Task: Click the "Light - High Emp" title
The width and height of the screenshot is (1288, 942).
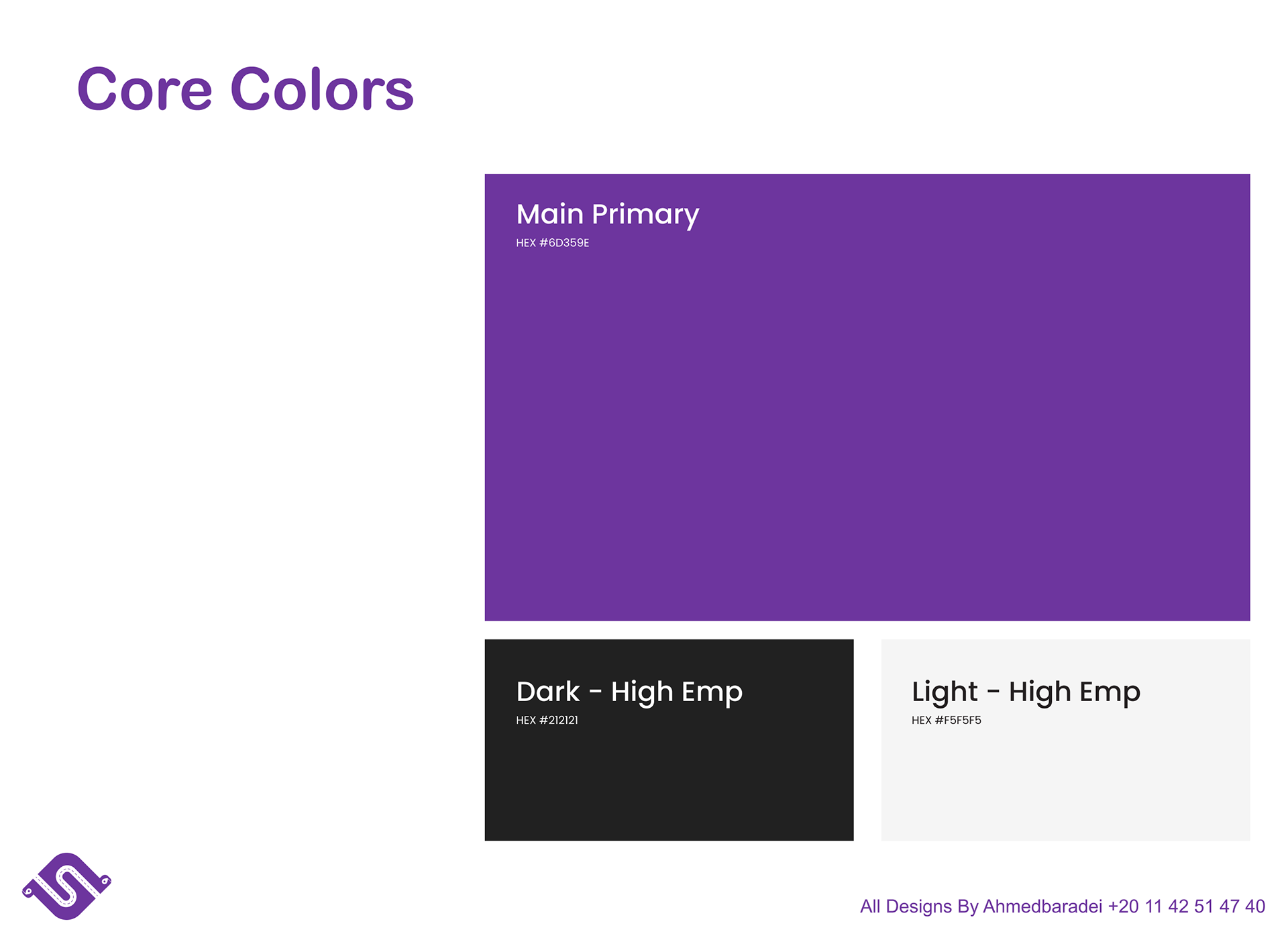Action: pos(1025,692)
